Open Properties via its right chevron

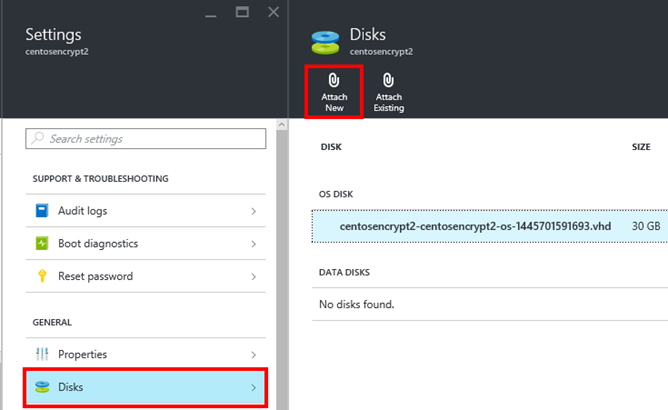[x=254, y=354]
